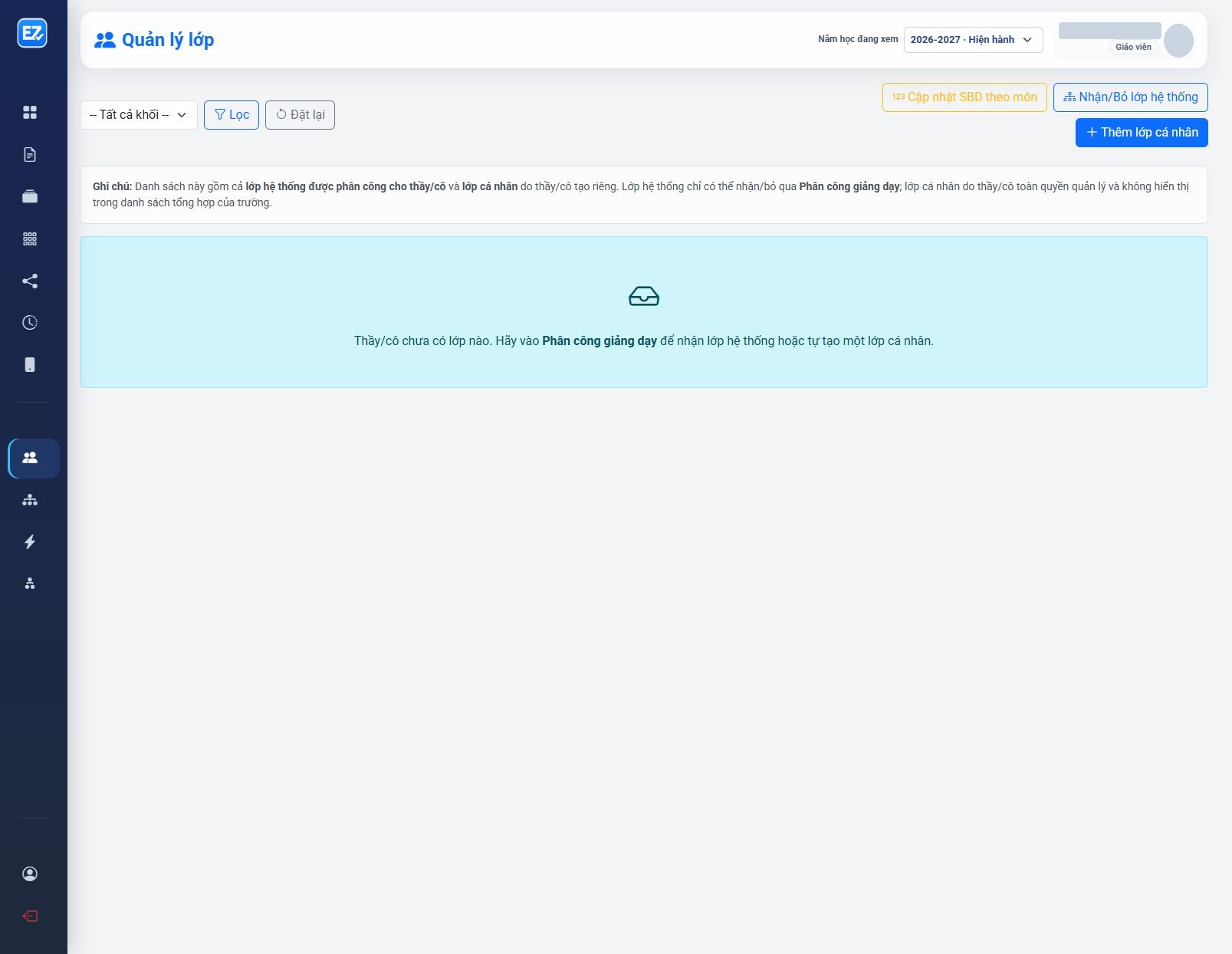
Task: Open the nine-dot grid icon in sidebar
Action: coord(30,238)
